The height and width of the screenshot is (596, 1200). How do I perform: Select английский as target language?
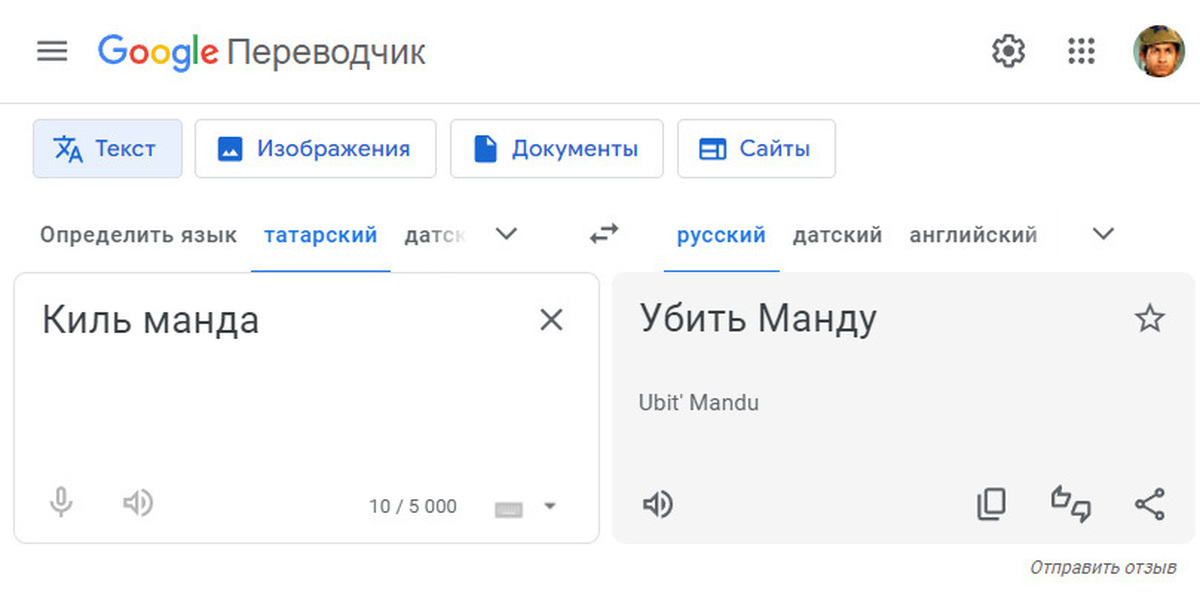click(972, 236)
